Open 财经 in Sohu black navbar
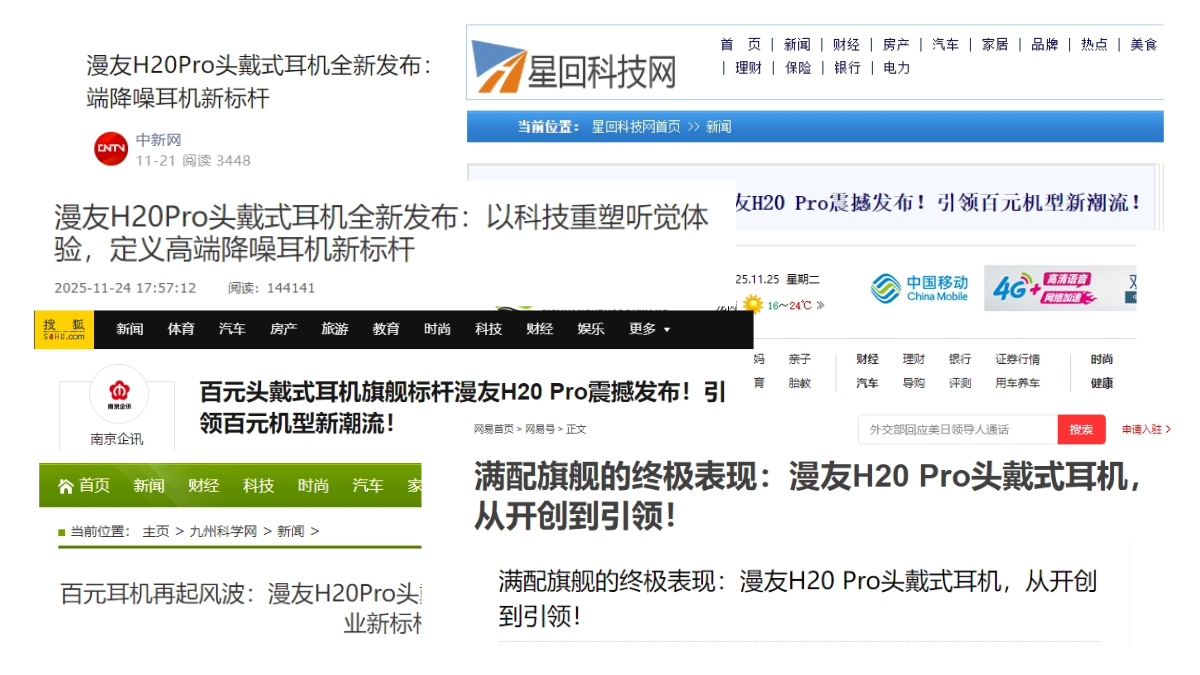The image size is (1200, 675). pos(540,329)
